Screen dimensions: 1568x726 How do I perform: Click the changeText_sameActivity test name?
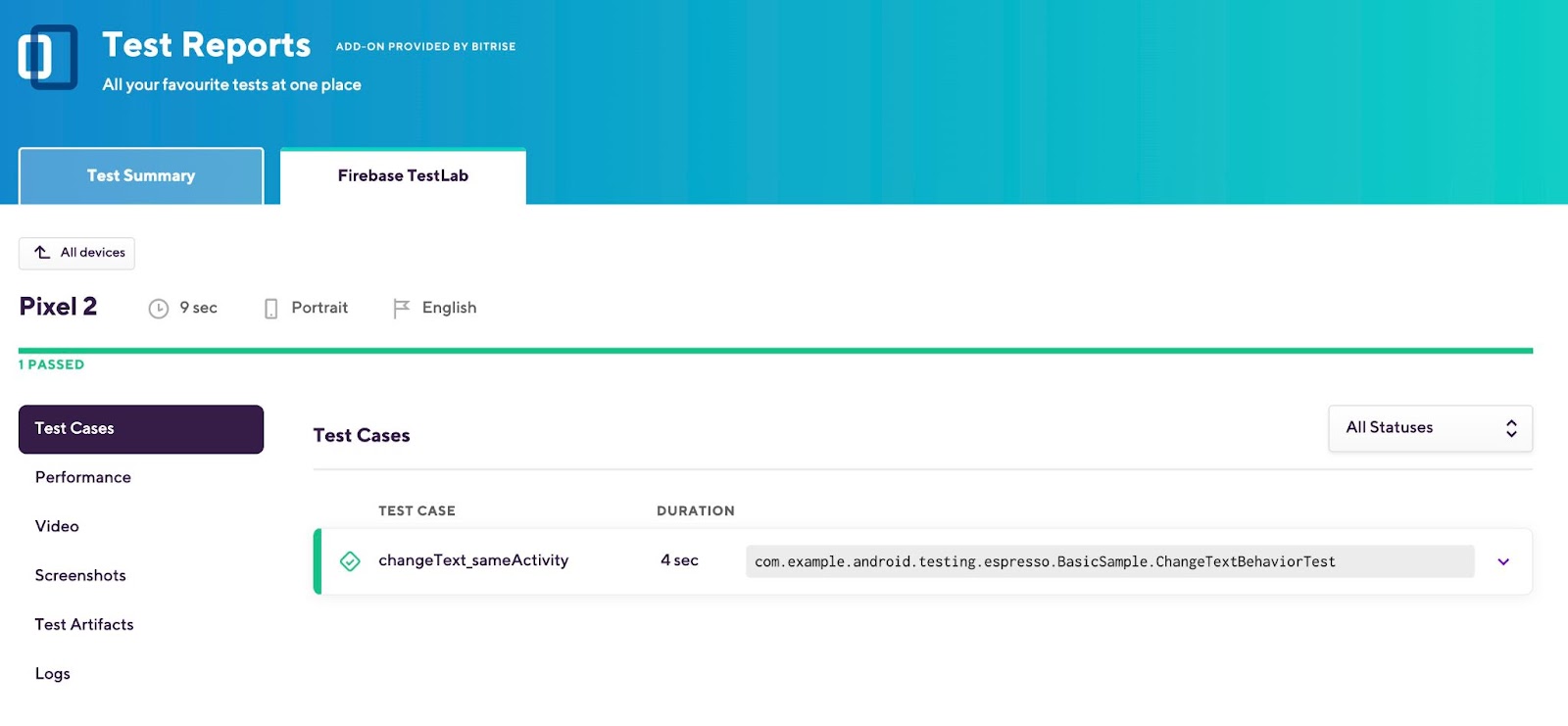(473, 560)
